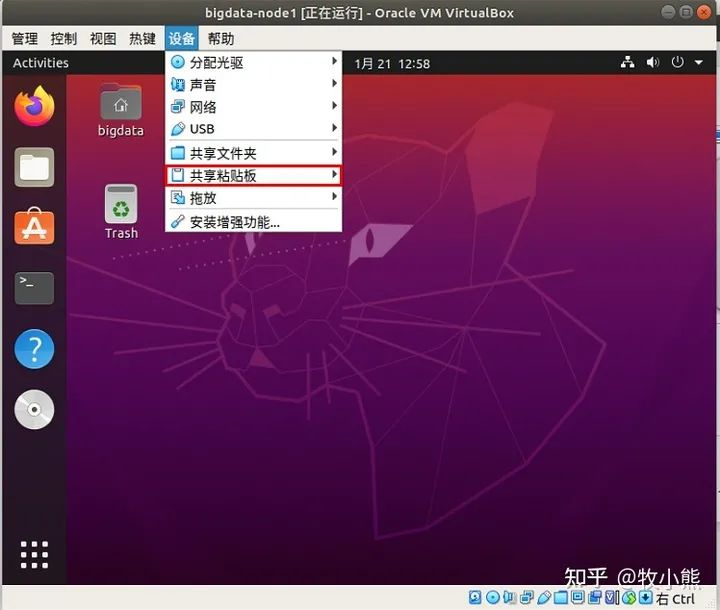
Task: Choose 声音 menu entry
Action: coord(254,85)
